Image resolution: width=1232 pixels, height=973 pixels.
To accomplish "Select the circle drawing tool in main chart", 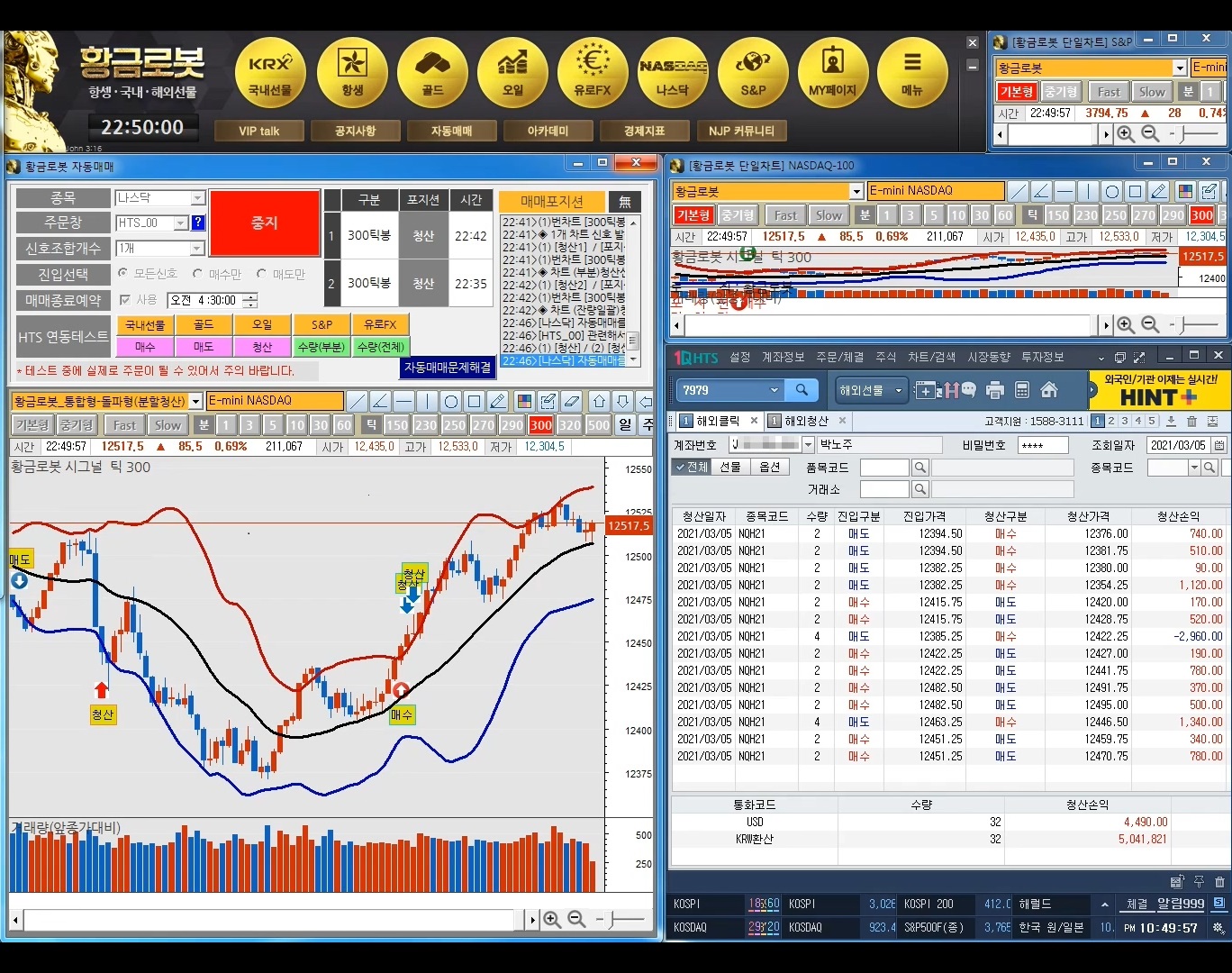I will click(451, 401).
